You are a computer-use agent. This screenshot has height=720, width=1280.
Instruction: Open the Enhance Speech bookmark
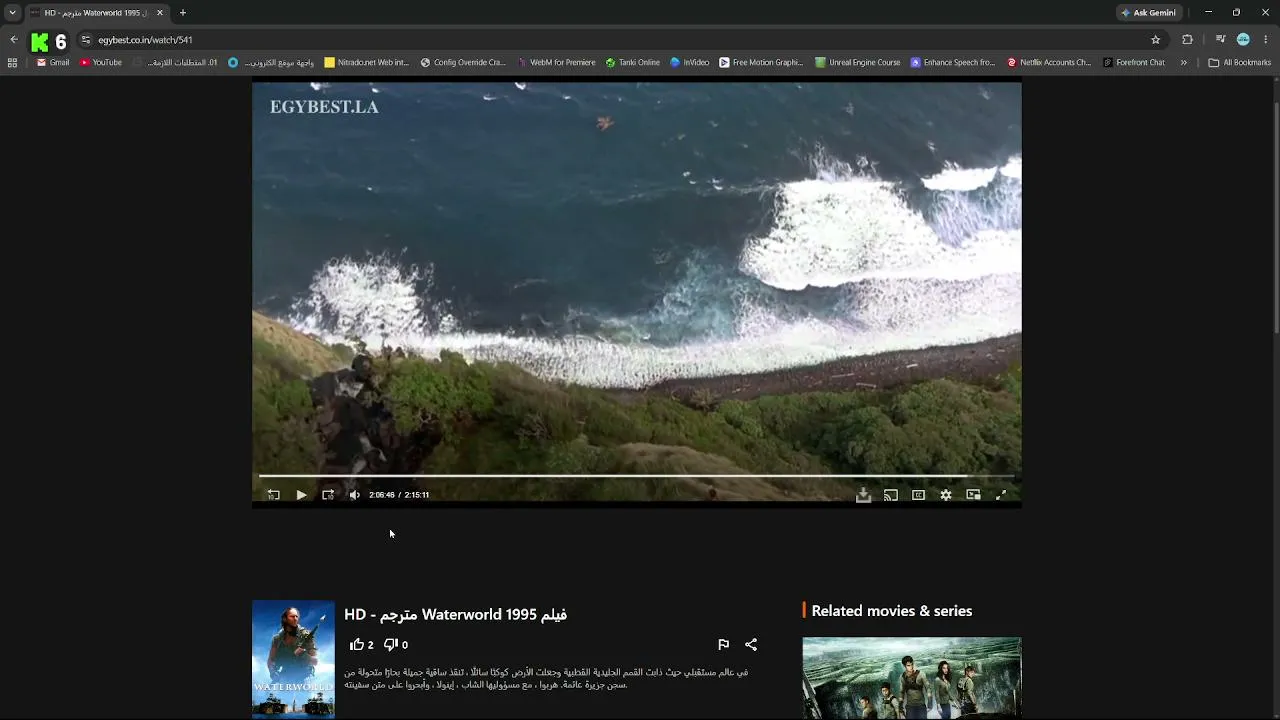tap(953, 62)
